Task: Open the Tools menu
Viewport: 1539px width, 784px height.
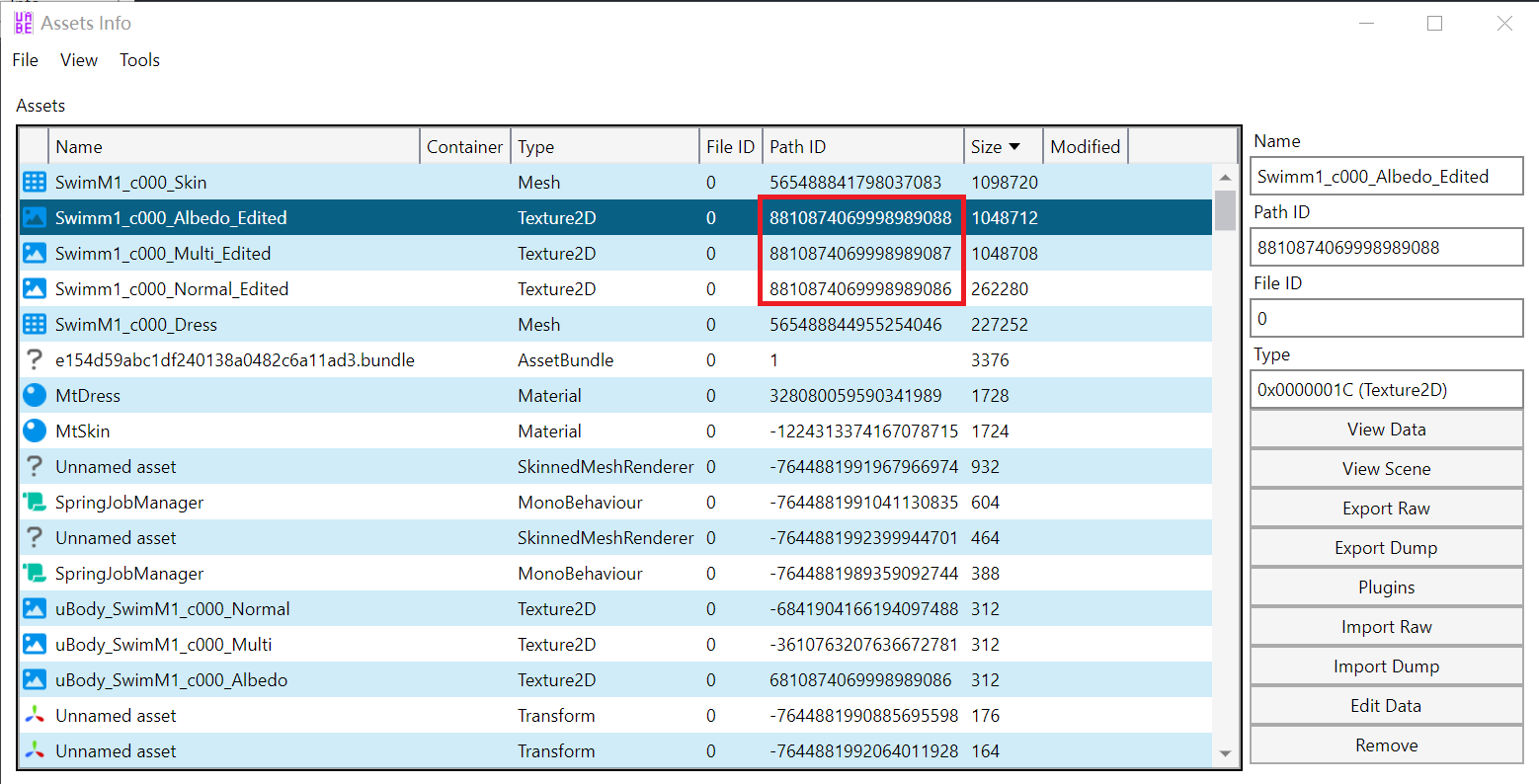Action: coord(139,60)
